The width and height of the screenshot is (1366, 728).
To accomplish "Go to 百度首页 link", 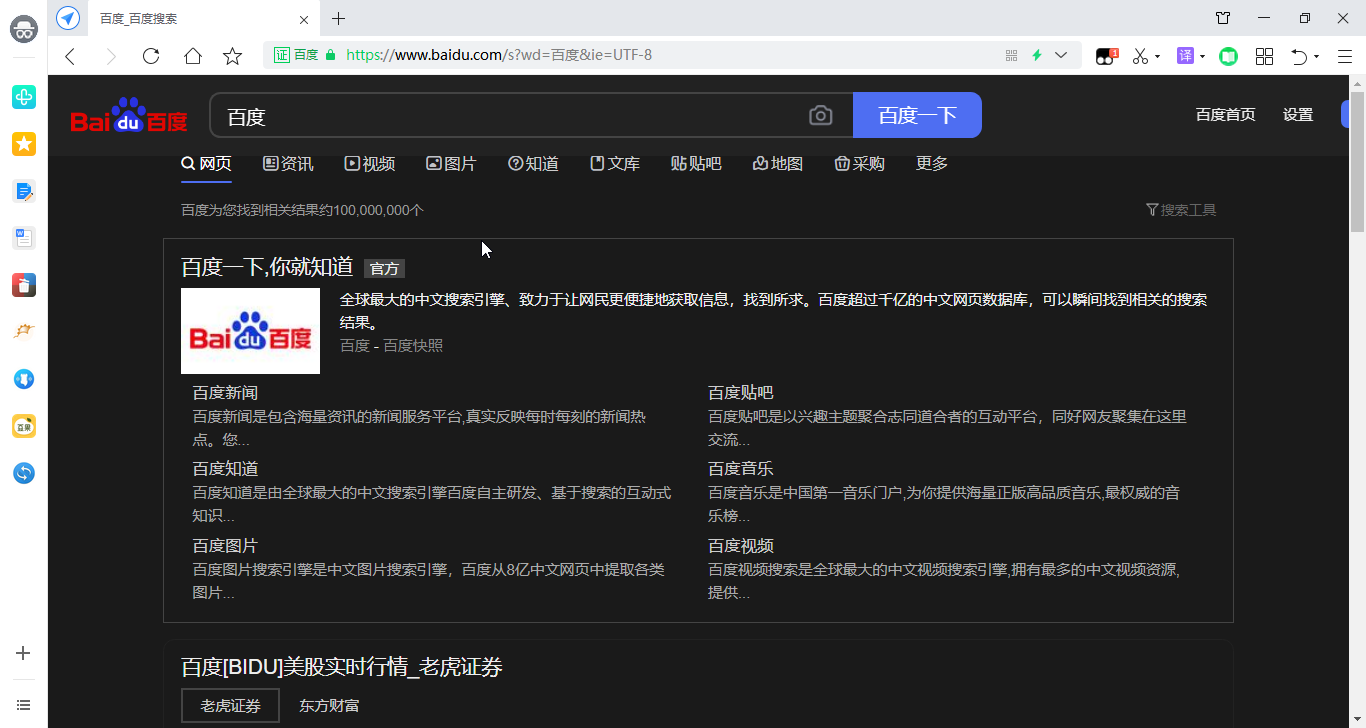I will tap(1225, 115).
